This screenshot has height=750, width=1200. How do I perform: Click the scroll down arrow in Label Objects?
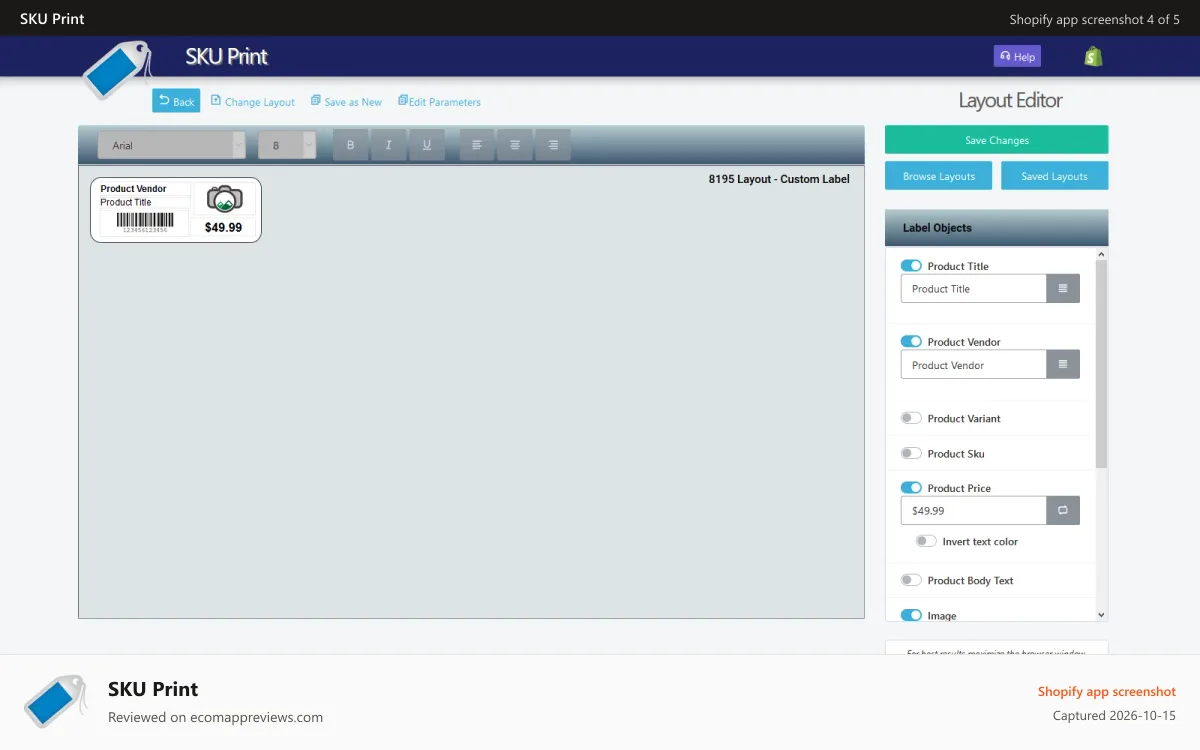click(1101, 615)
